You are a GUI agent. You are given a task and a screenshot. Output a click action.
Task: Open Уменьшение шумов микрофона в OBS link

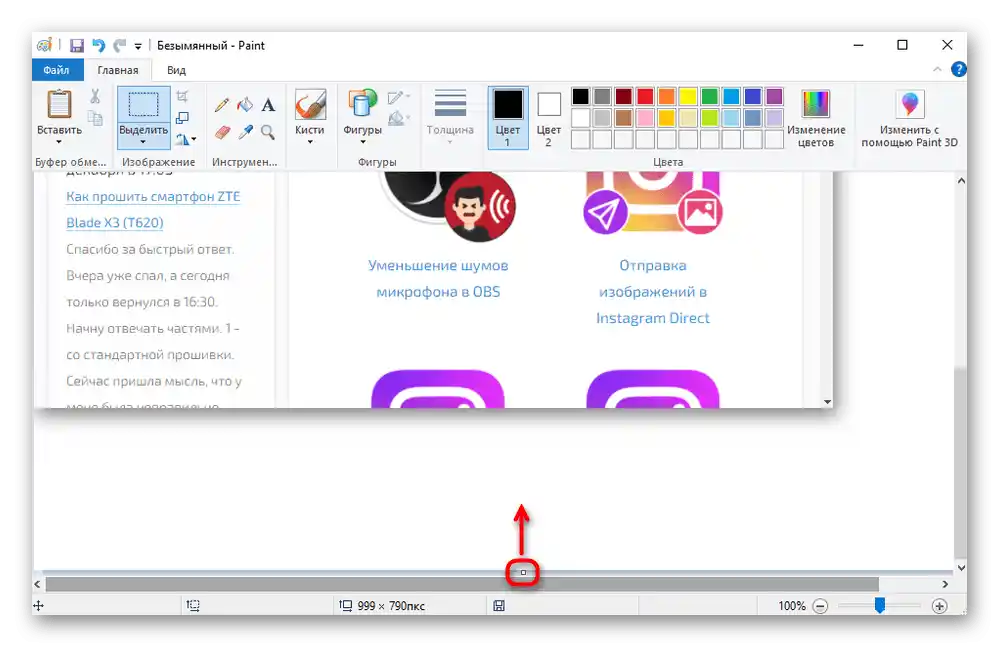click(x=438, y=278)
